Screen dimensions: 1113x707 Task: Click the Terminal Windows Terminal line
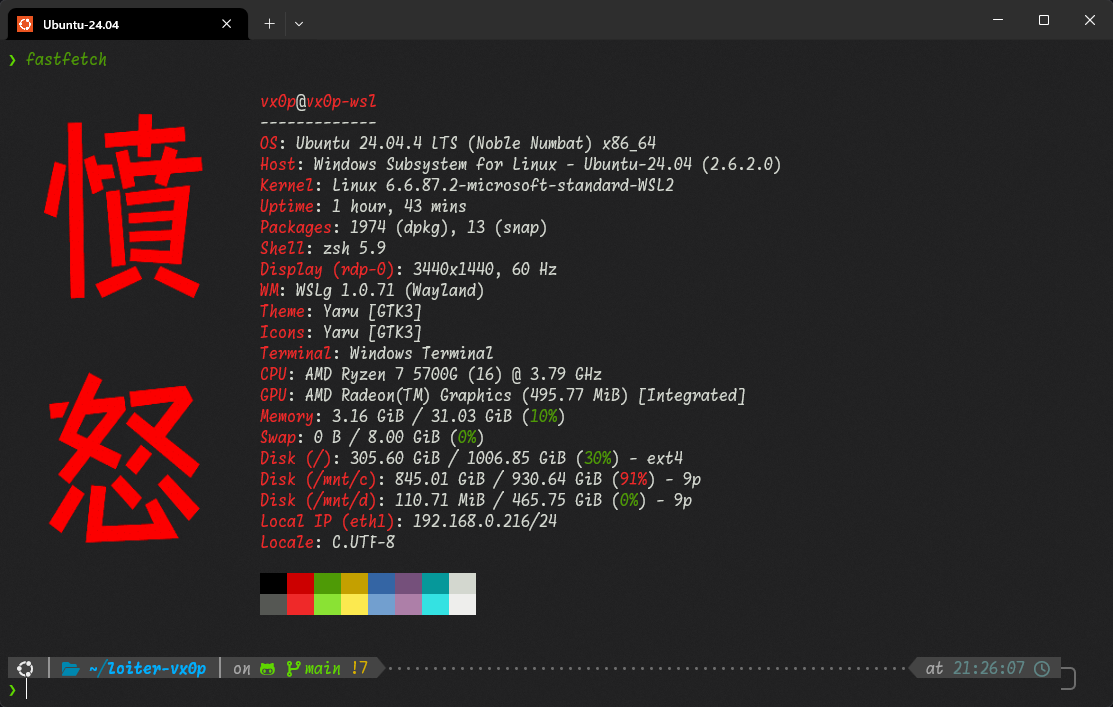coord(376,354)
